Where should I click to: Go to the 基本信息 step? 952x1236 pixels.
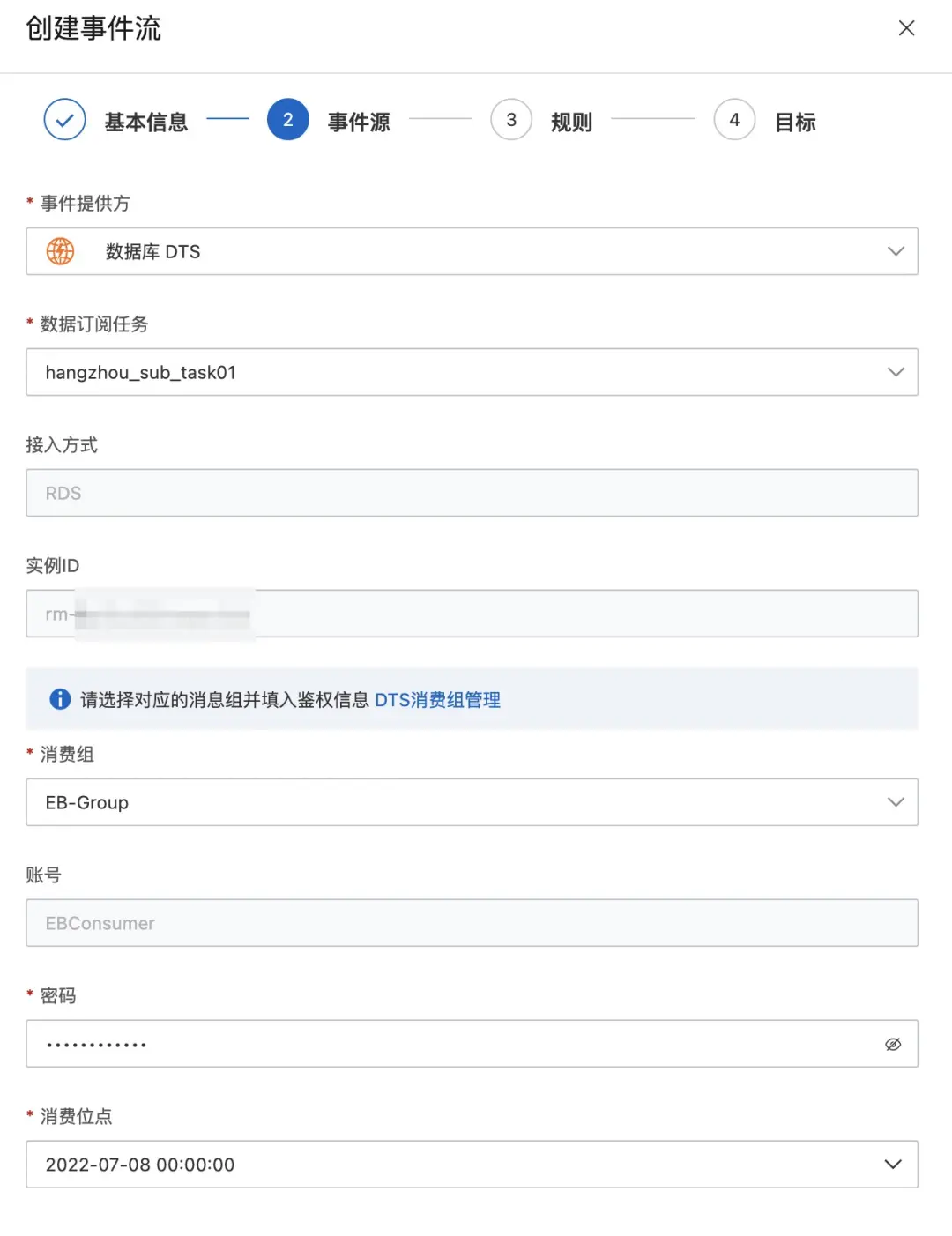(x=146, y=122)
